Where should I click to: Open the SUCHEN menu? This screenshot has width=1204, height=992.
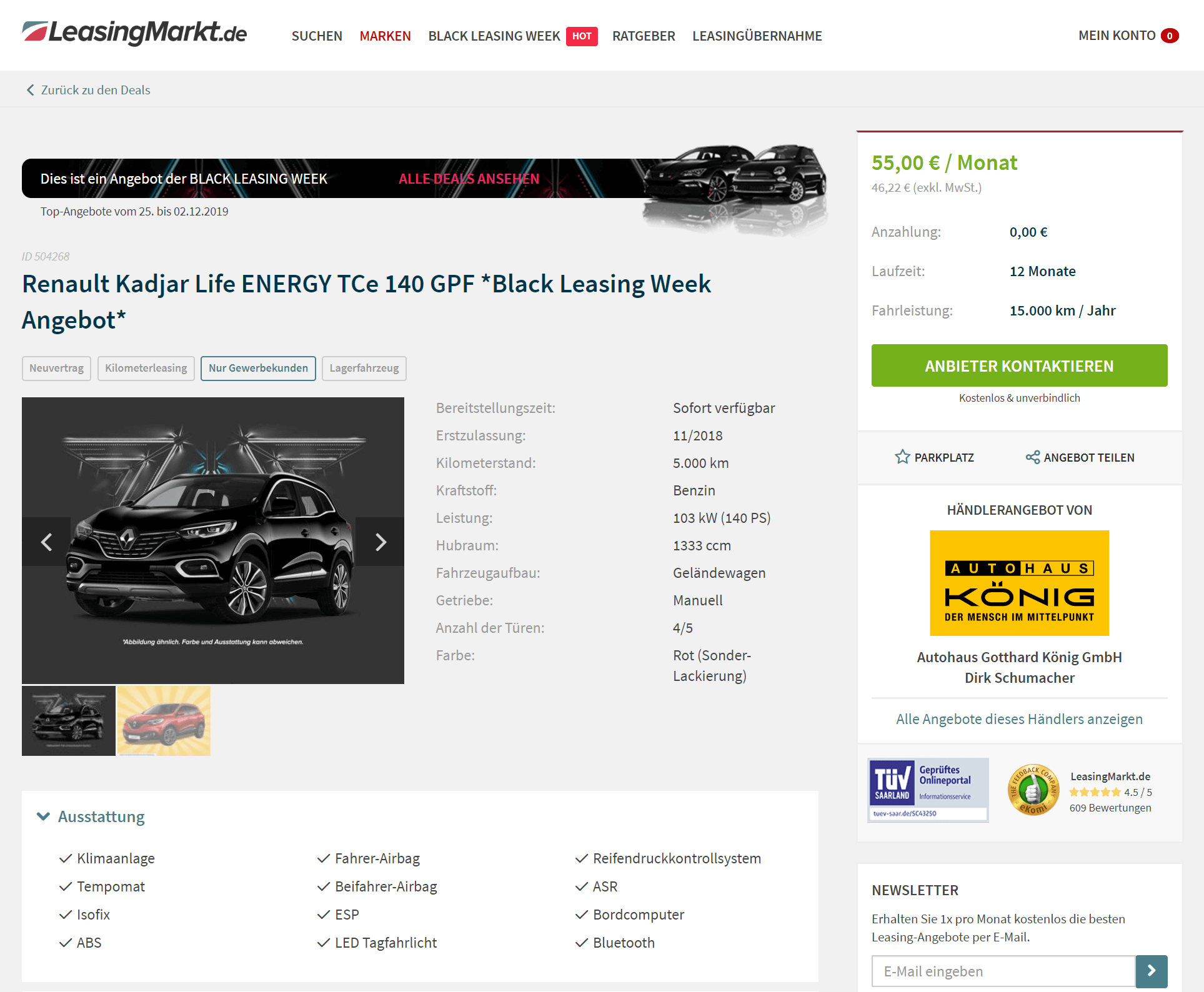pos(317,36)
